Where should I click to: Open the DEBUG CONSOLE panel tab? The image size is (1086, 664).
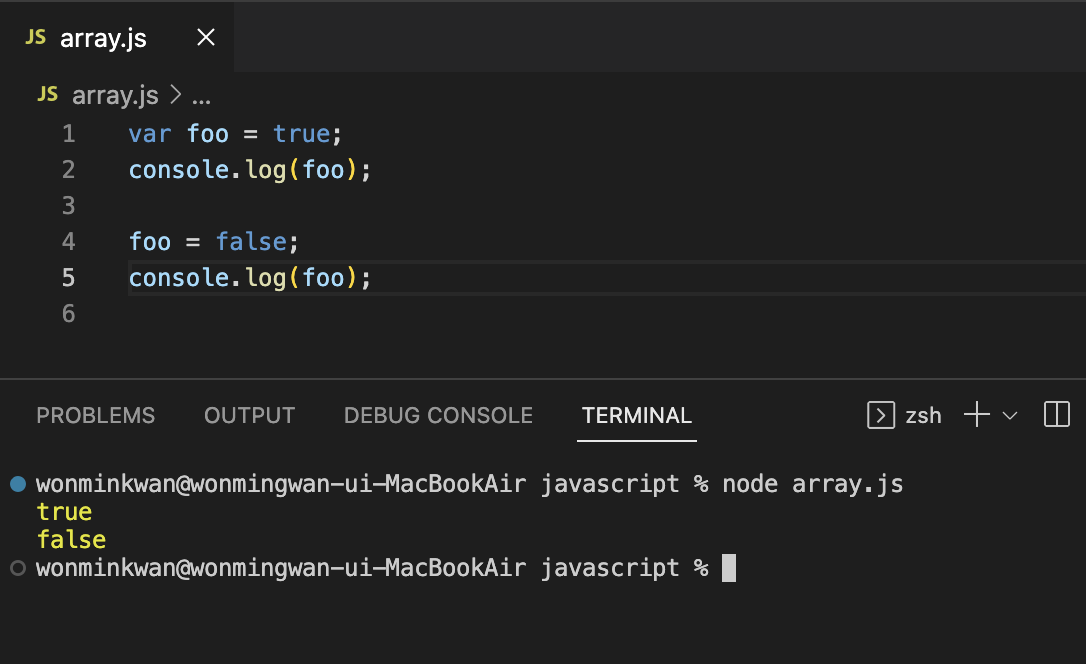438,415
